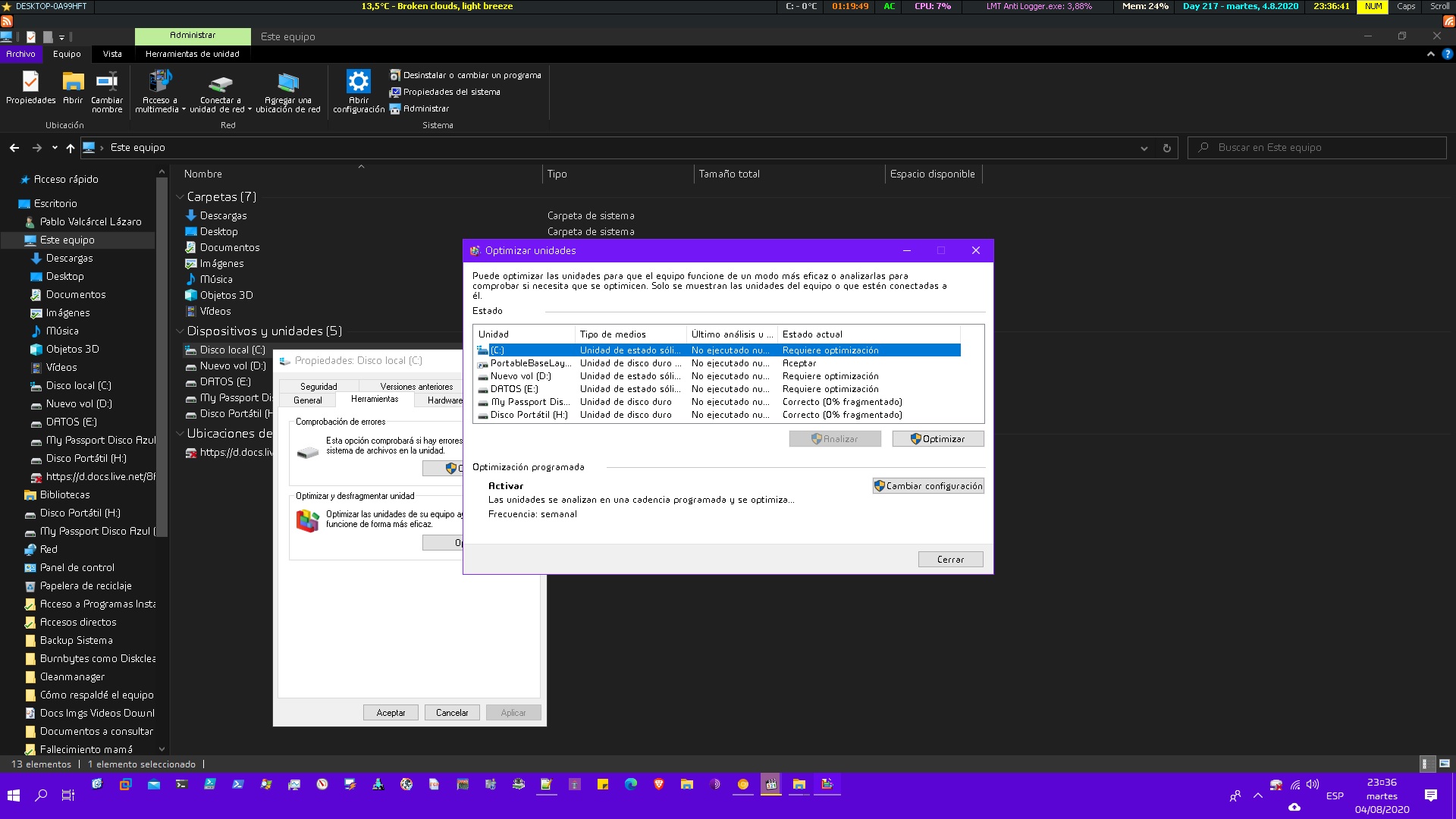Click Conectar a unidad de red icon

(x=220, y=82)
